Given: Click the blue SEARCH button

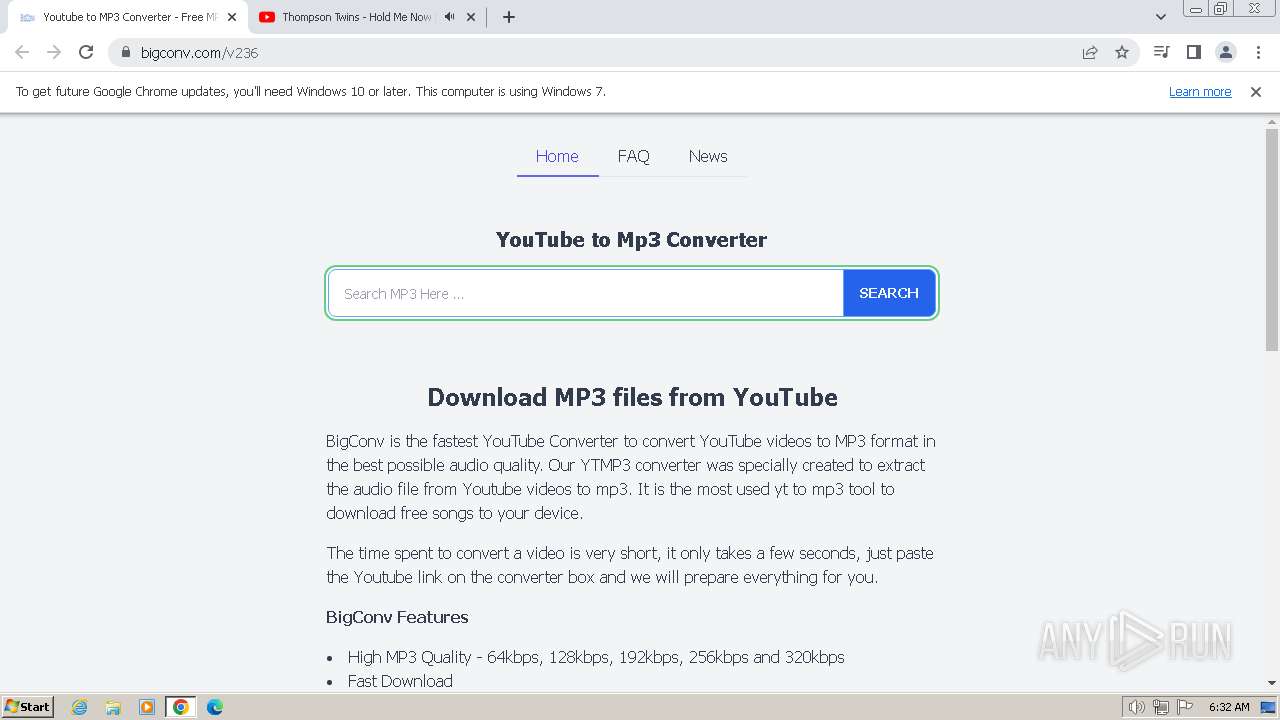Looking at the screenshot, I should pyautogui.click(x=889, y=293).
